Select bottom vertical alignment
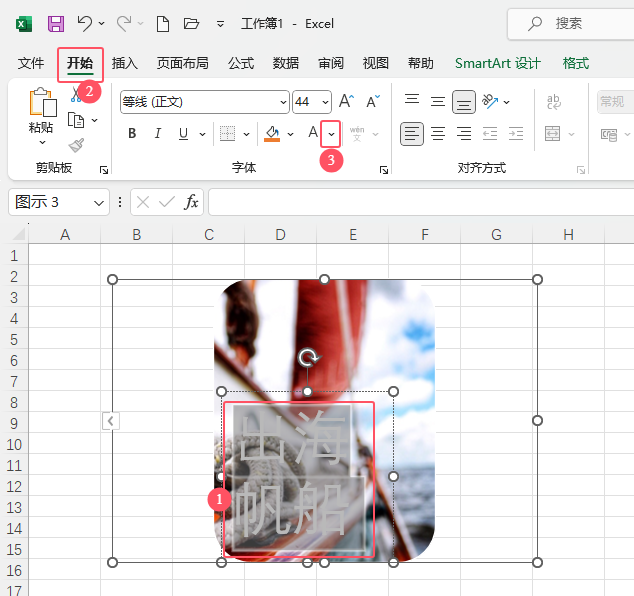634x596 pixels. coord(464,102)
